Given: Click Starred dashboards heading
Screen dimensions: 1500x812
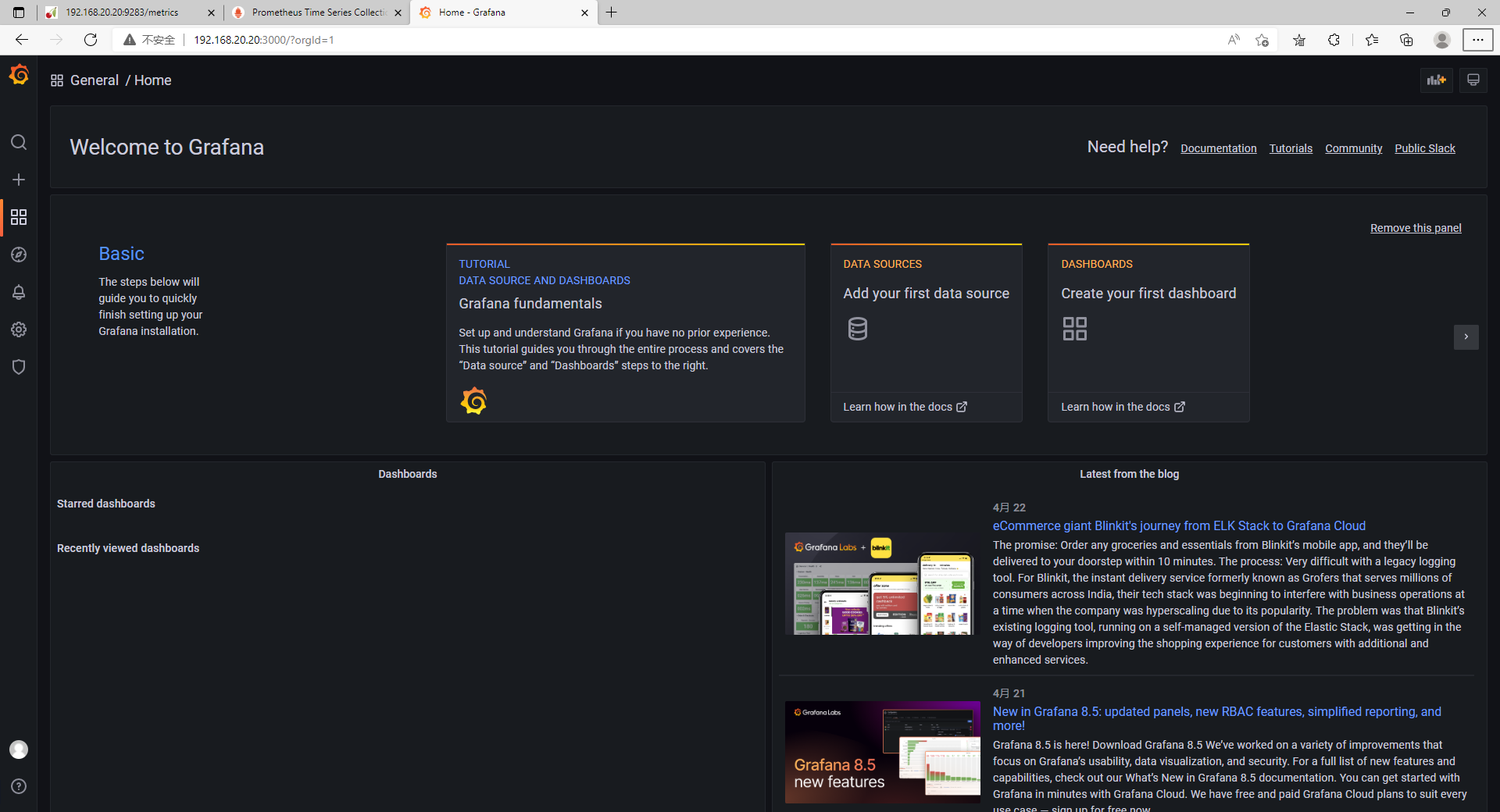Looking at the screenshot, I should coord(106,504).
